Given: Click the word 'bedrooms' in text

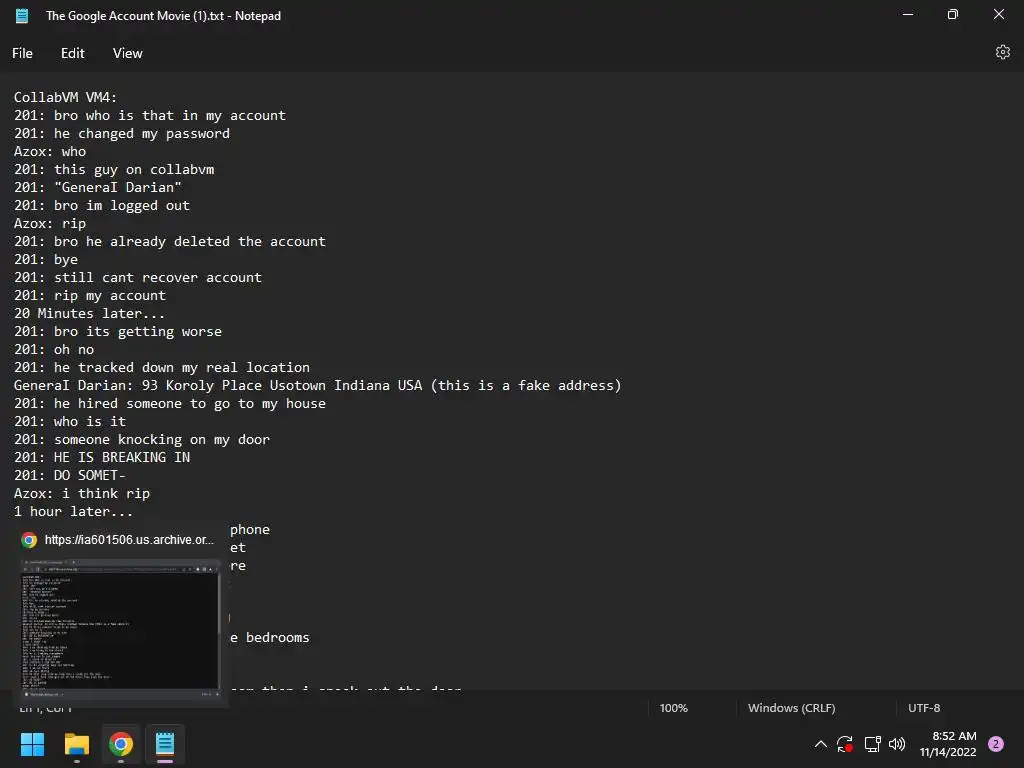Looking at the screenshot, I should [x=278, y=637].
